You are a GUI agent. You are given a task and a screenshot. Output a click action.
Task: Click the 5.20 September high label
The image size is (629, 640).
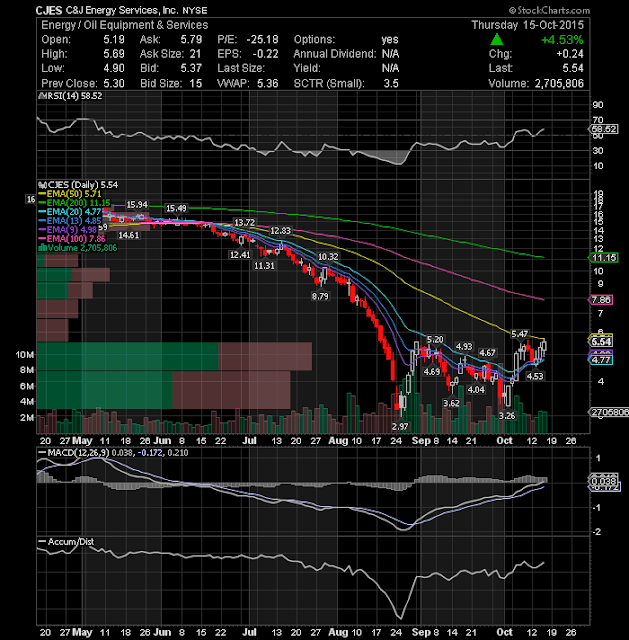(x=435, y=340)
